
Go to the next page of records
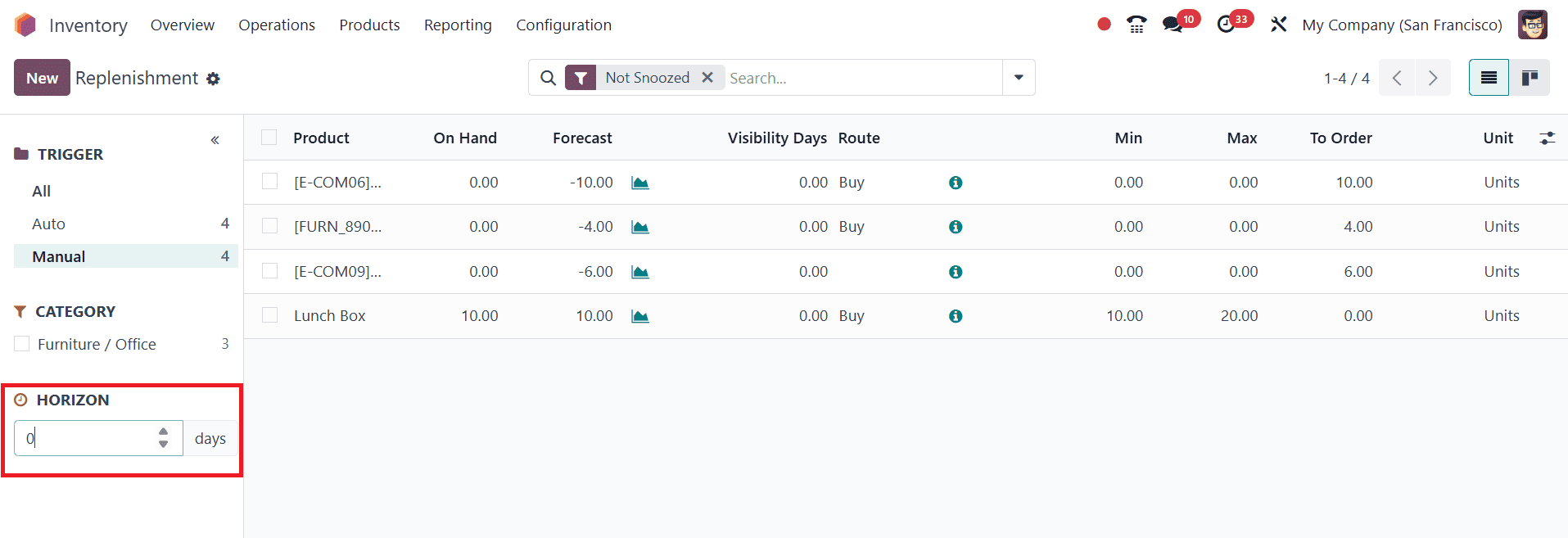pos(1433,78)
